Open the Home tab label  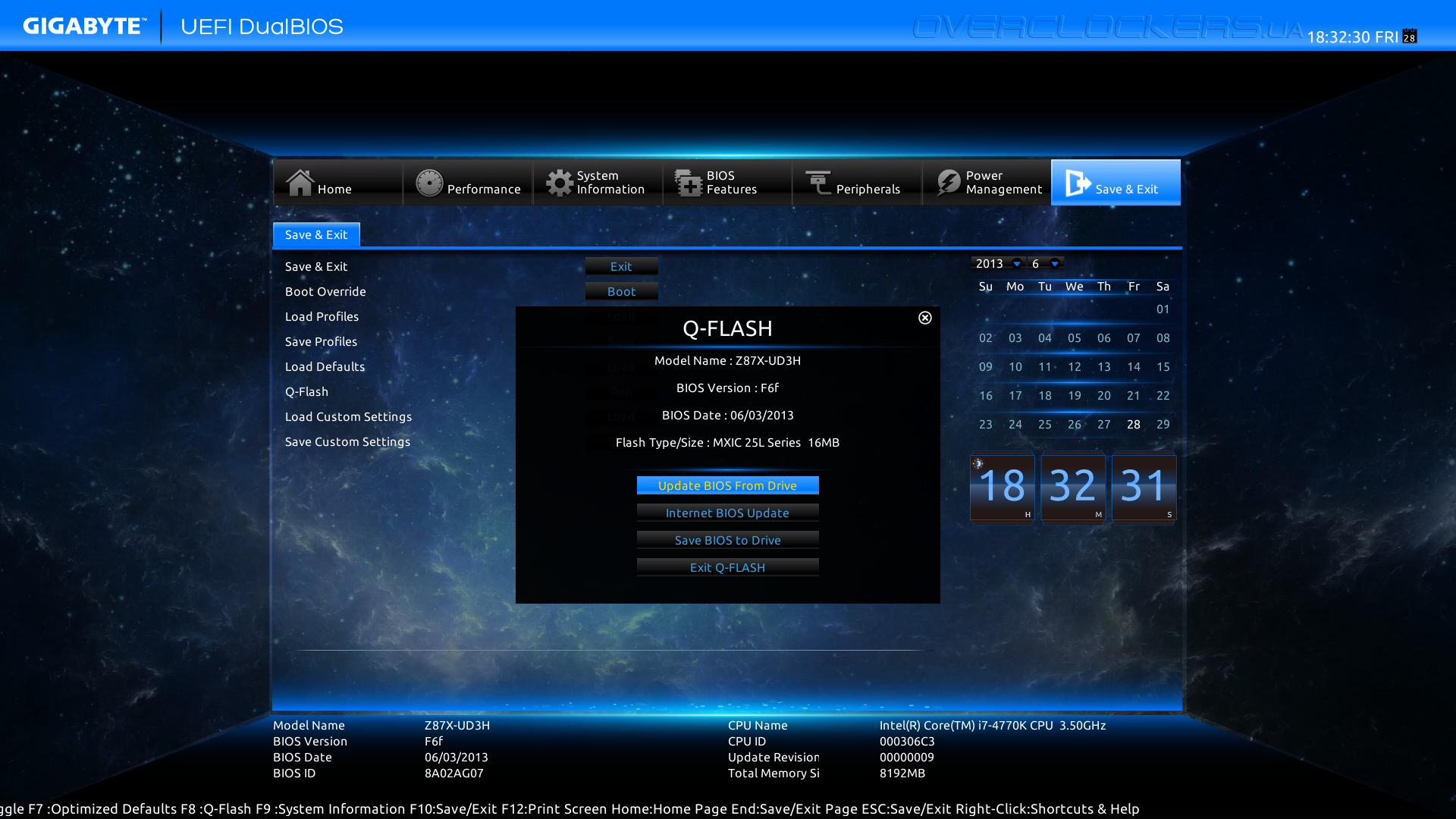coord(334,189)
